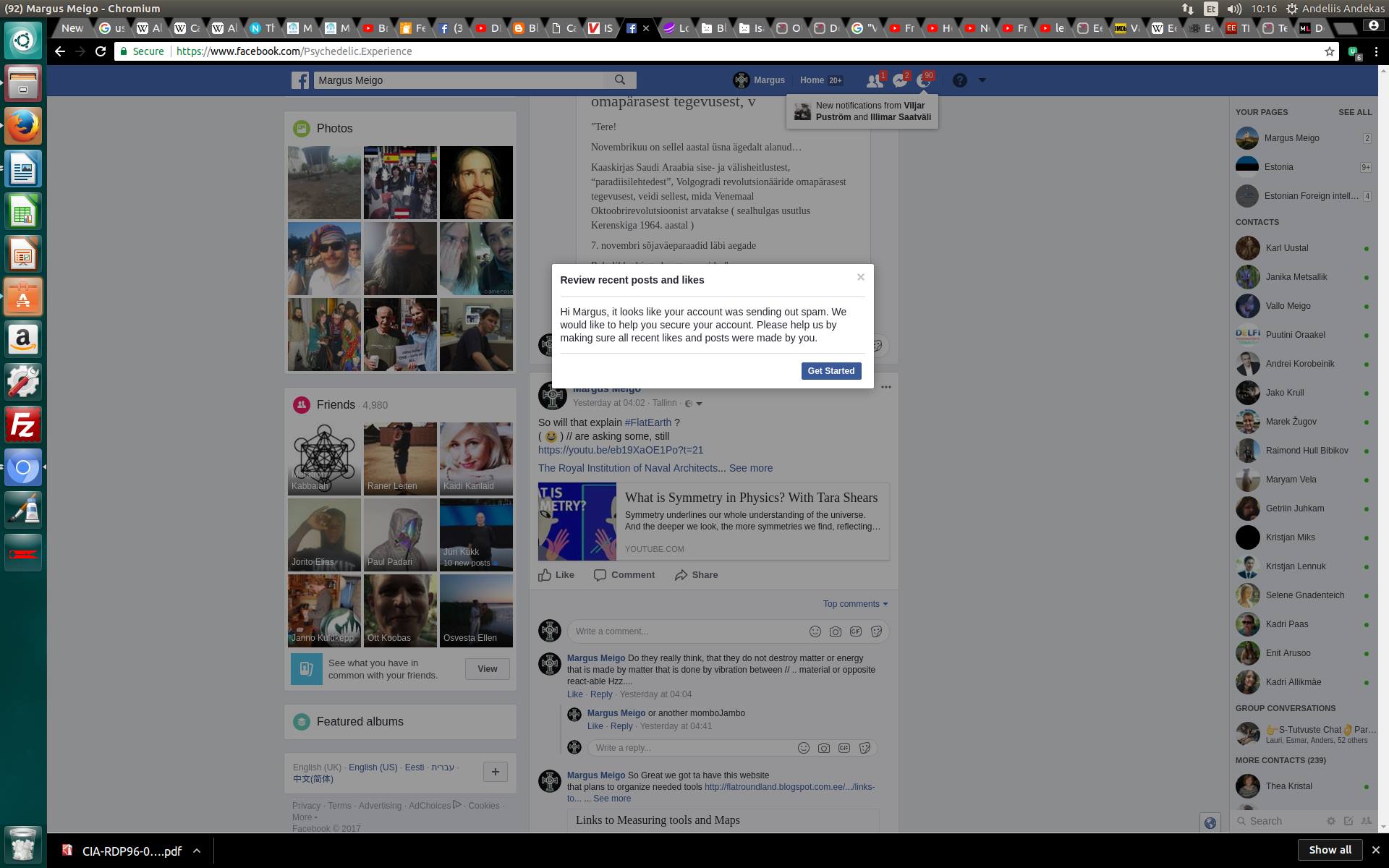Image resolution: width=1389 pixels, height=868 pixels.
Task: Click the Get Started button
Action: tap(831, 371)
